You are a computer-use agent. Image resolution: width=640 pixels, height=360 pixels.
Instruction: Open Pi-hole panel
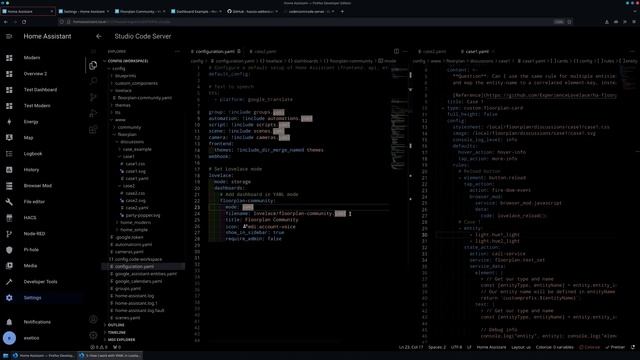pyautogui.click(x=31, y=250)
